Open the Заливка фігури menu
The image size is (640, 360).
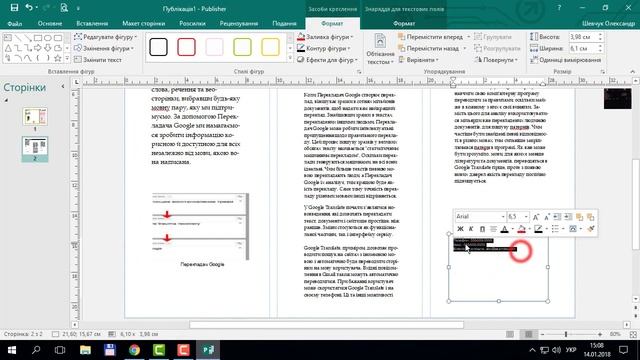(x=325, y=37)
